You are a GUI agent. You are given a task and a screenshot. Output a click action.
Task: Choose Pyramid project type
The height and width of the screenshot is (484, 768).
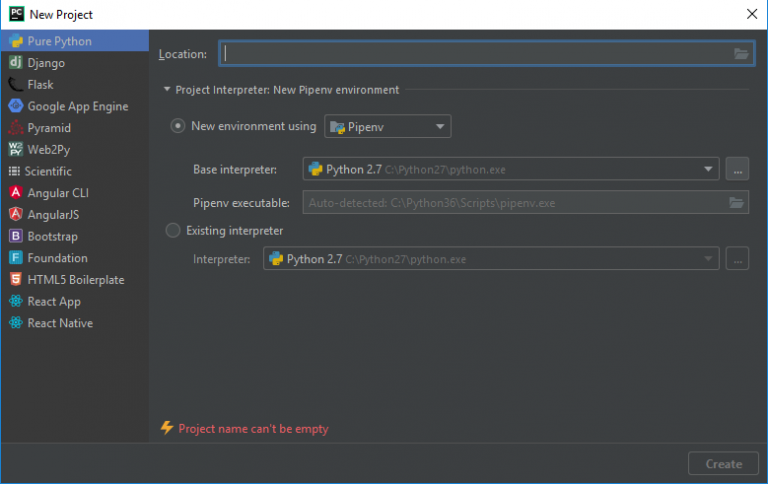point(75,127)
